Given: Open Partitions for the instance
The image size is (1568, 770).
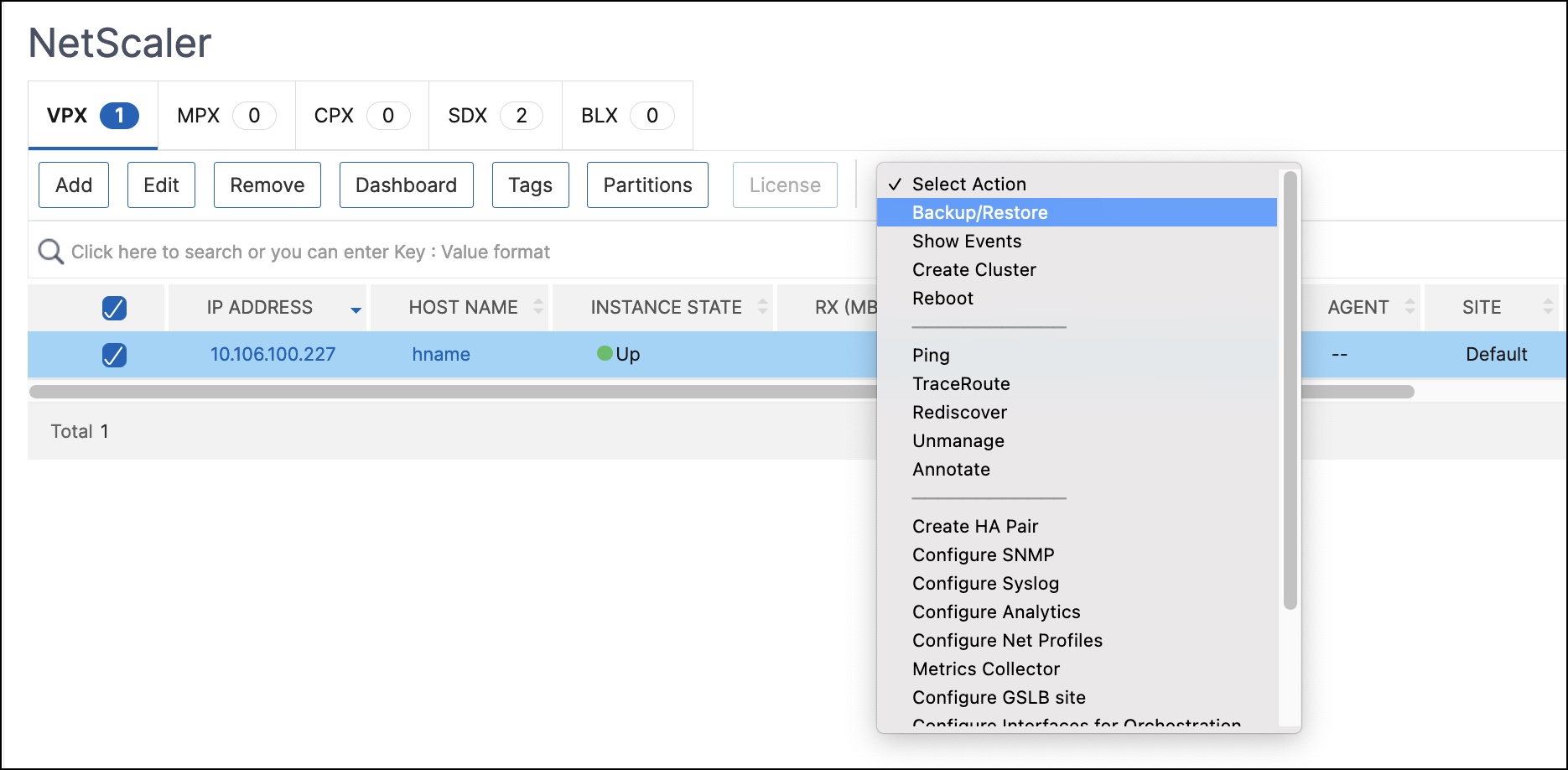Looking at the screenshot, I should (648, 185).
